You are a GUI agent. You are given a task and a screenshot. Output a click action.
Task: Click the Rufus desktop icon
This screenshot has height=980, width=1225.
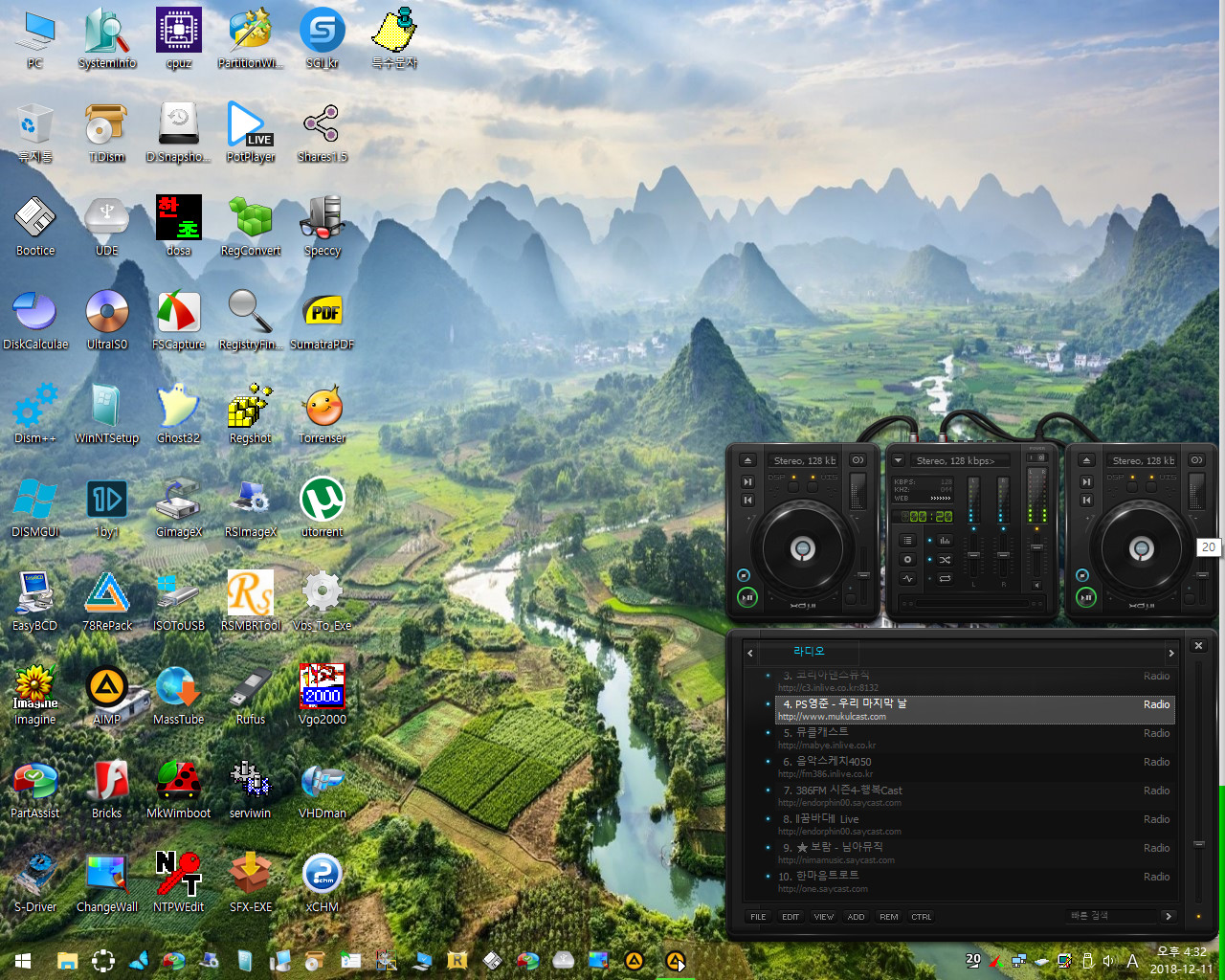pyautogui.click(x=250, y=696)
